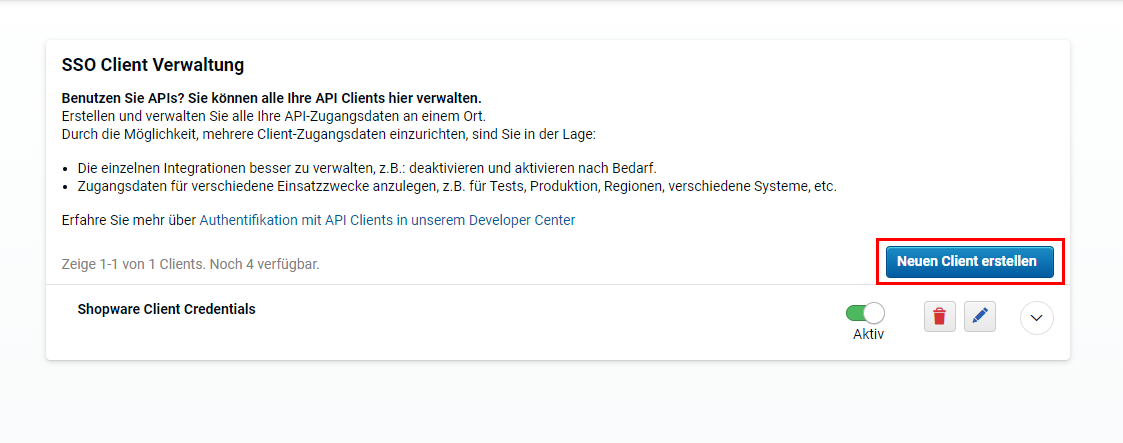
Task: Click the 'Zeige 1-1 von 1 Clients' counter text
Action: (x=134, y=264)
